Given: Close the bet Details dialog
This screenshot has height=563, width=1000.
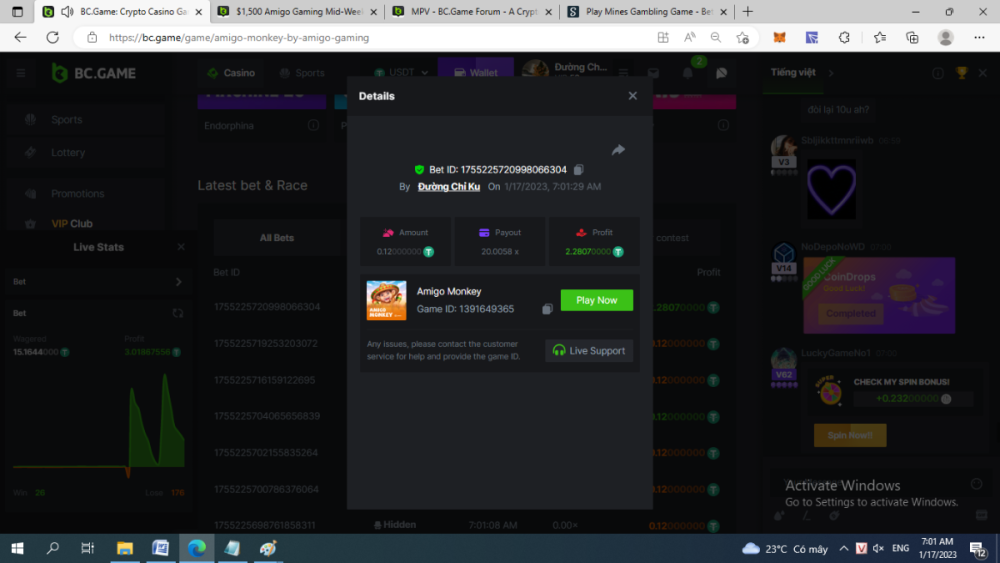Looking at the screenshot, I should pyautogui.click(x=632, y=96).
